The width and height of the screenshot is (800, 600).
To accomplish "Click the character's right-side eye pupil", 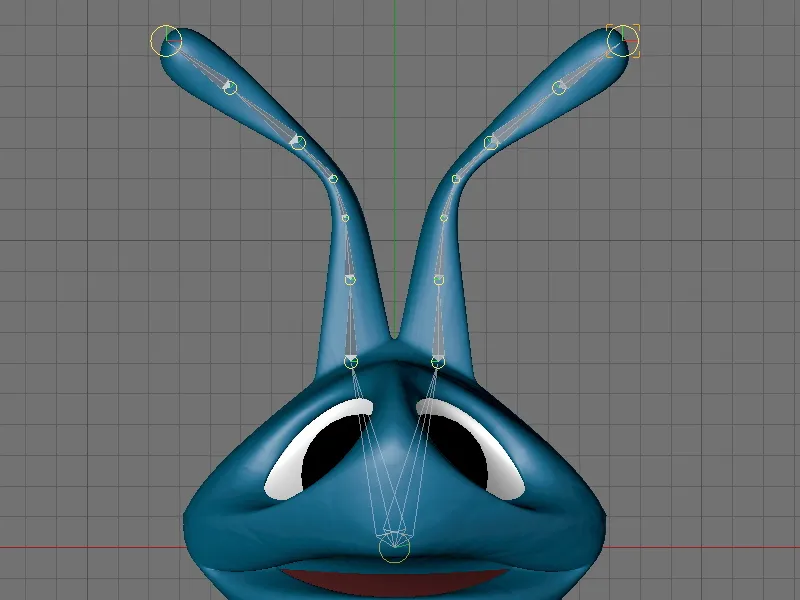I will click(x=458, y=453).
